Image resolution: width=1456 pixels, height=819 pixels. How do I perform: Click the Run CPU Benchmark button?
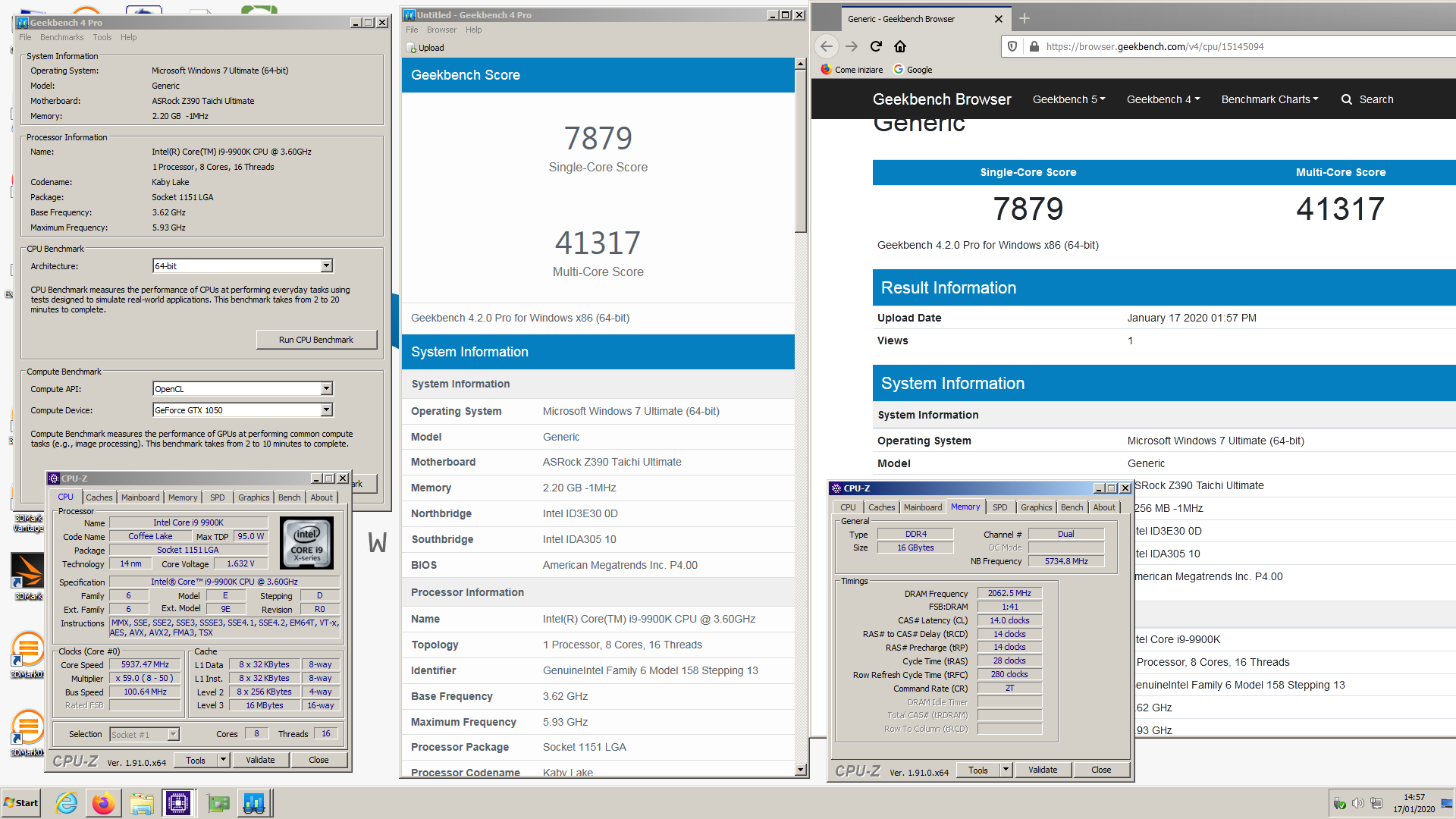(x=316, y=340)
